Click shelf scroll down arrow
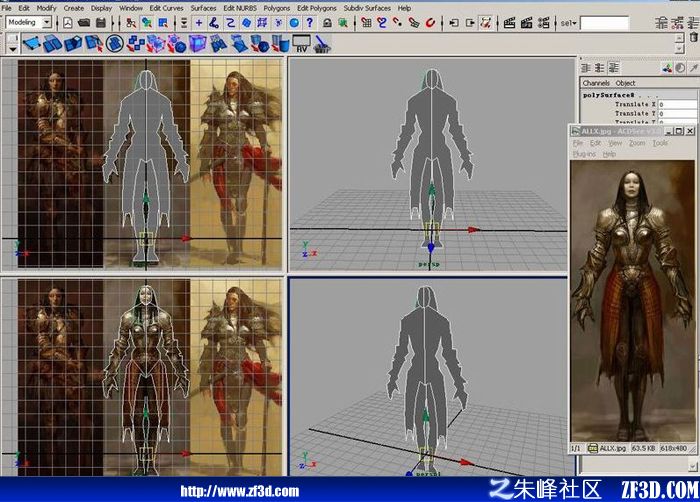 click(679, 48)
